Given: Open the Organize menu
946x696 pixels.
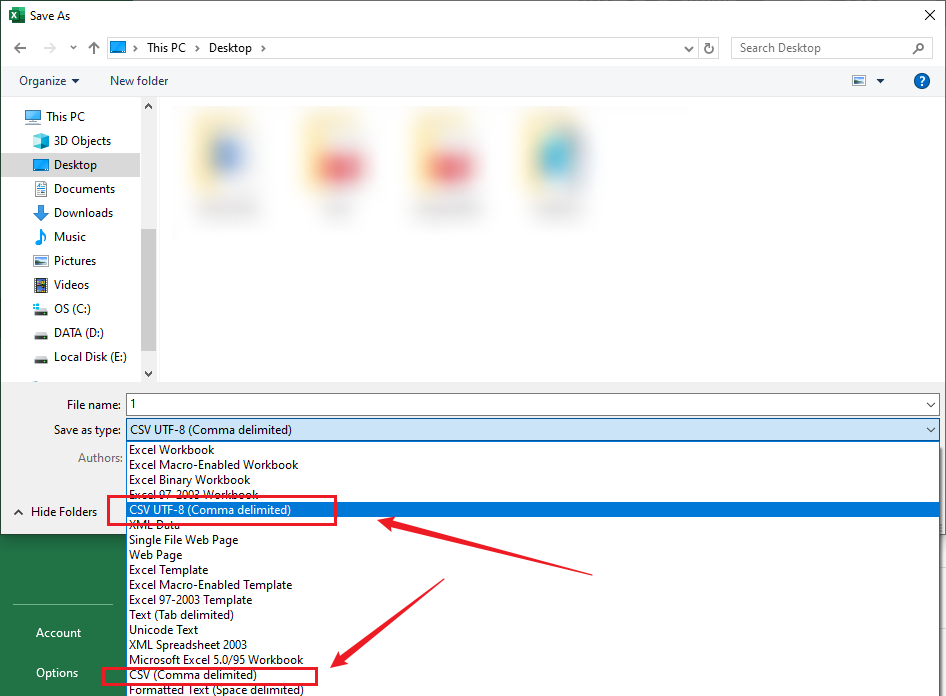Looking at the screenshot, I should (49, 81).
